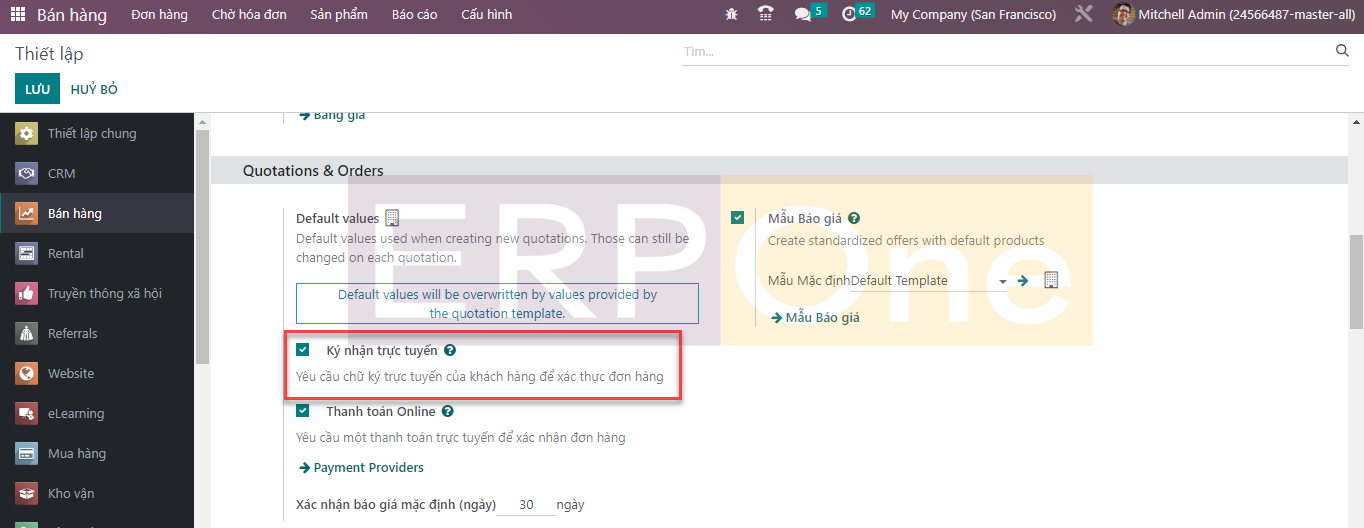The image size is (1364, 528).
Task: Click help icon beside Mẫu Báo giá
Action: (854, 218)
